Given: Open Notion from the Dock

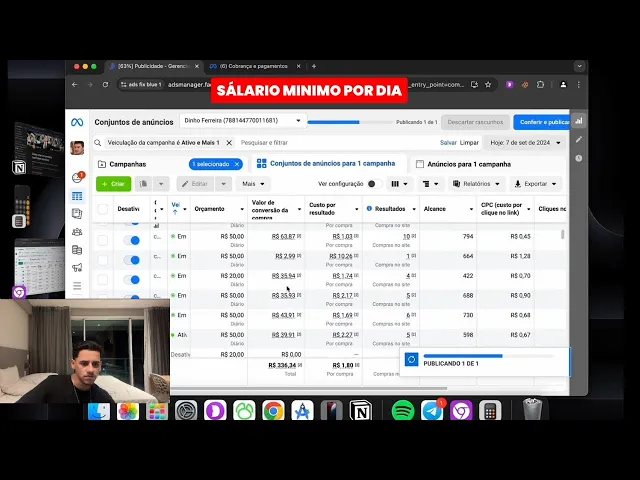Looking at the screenshot, I should pyautogui.click(x=361, y=411).
